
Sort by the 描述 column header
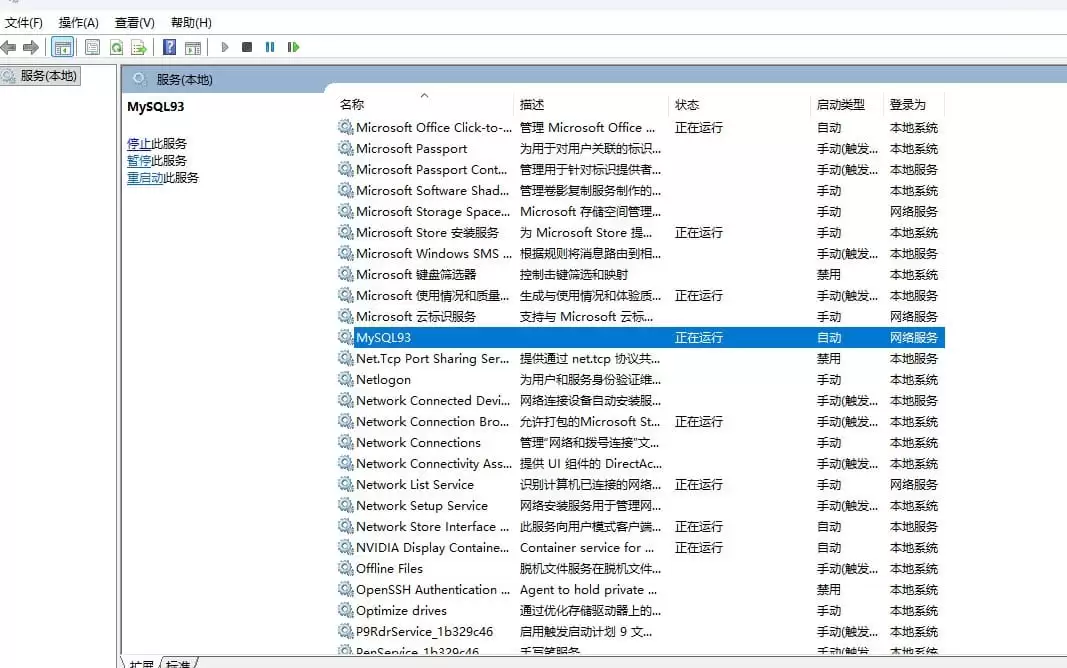click(x=591, y=104)
